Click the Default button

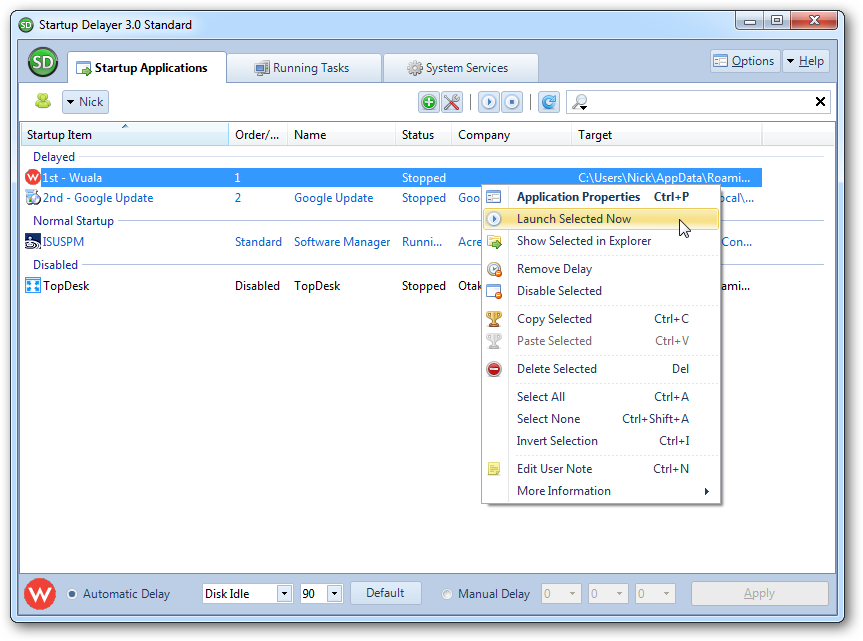click(x=385, y=593)
